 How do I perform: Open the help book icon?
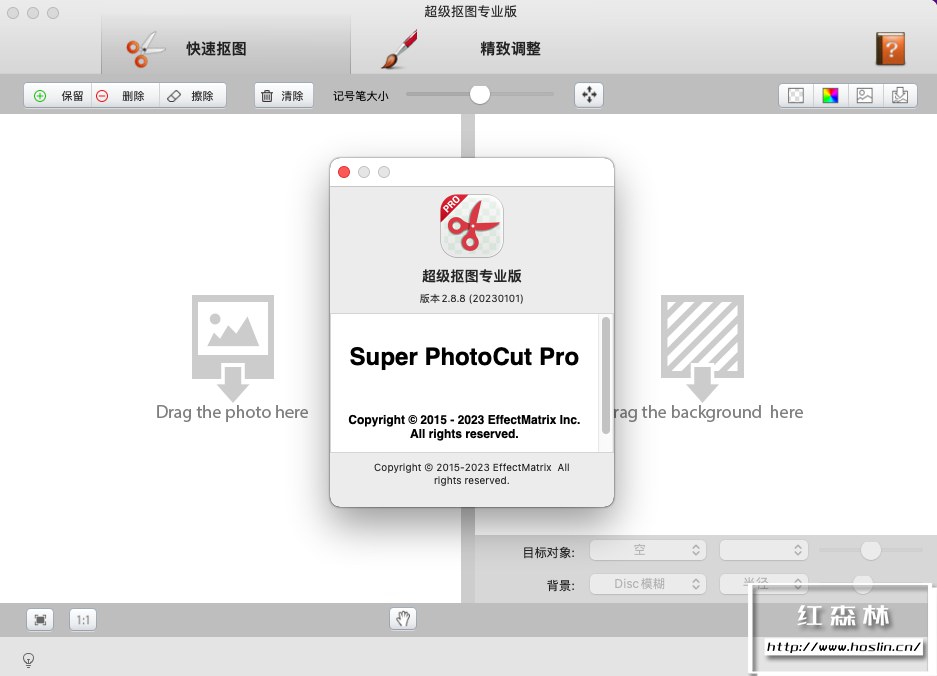pos(890,48)
